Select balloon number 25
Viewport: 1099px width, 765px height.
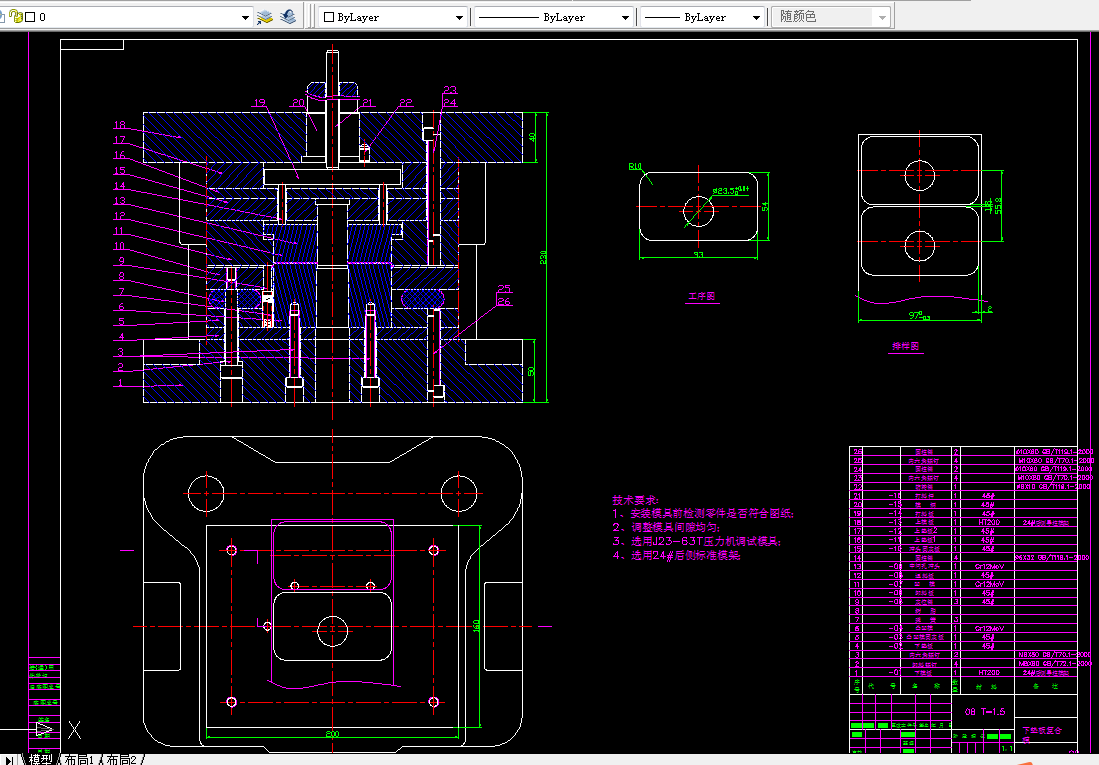504,289
